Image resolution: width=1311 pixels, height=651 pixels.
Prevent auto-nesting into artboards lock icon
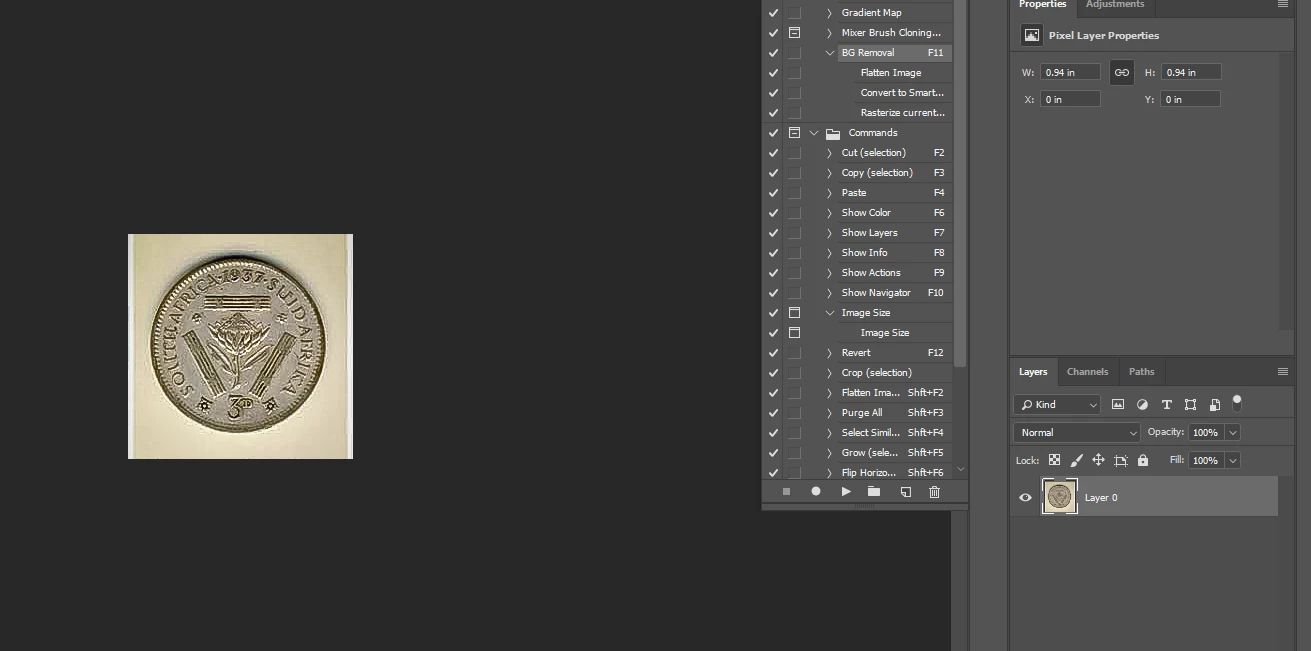click(1120, 460)
